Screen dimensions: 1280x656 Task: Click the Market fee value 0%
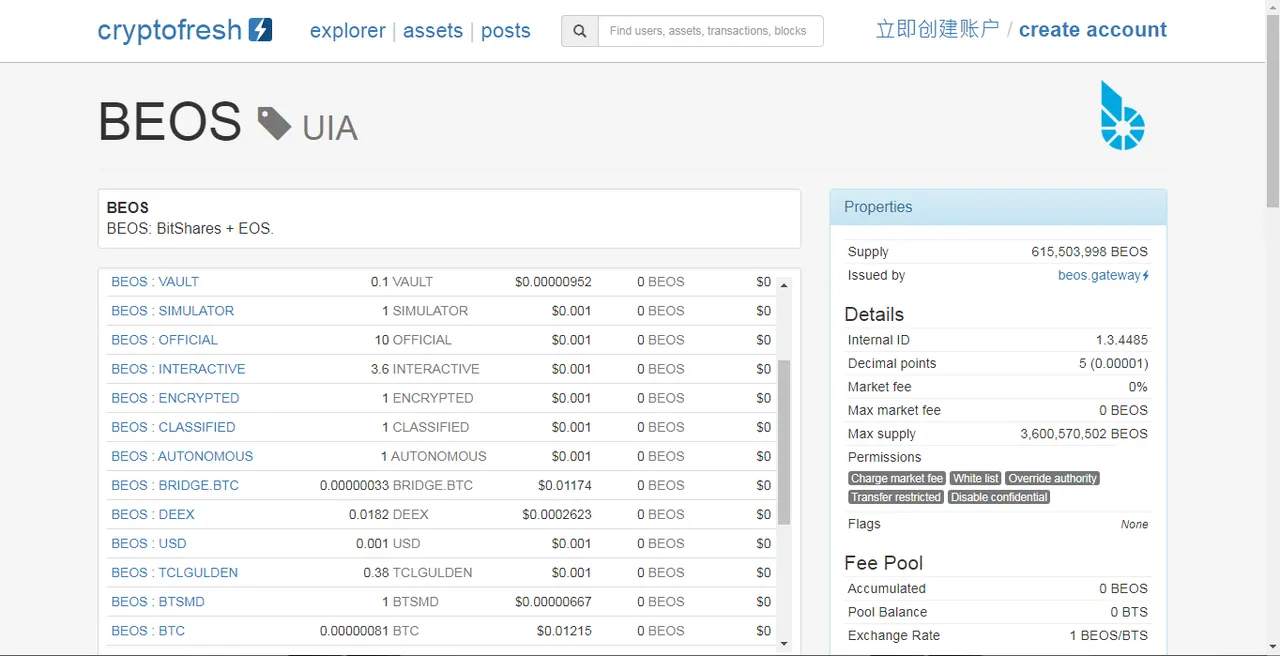(x=1138, y=387)
